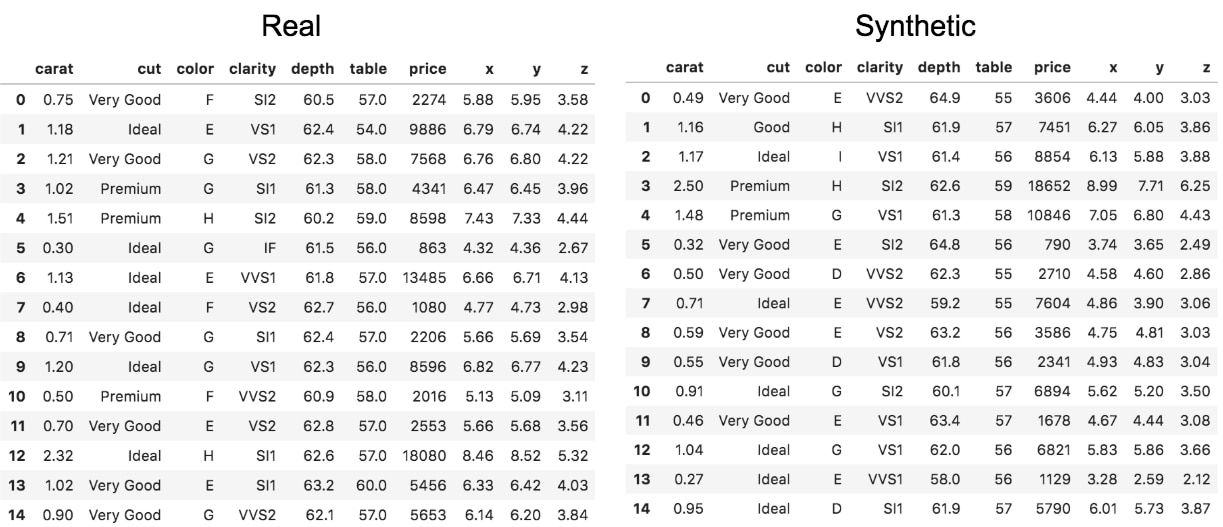Click the Synthetic table's price column header

pos(1050,68)
